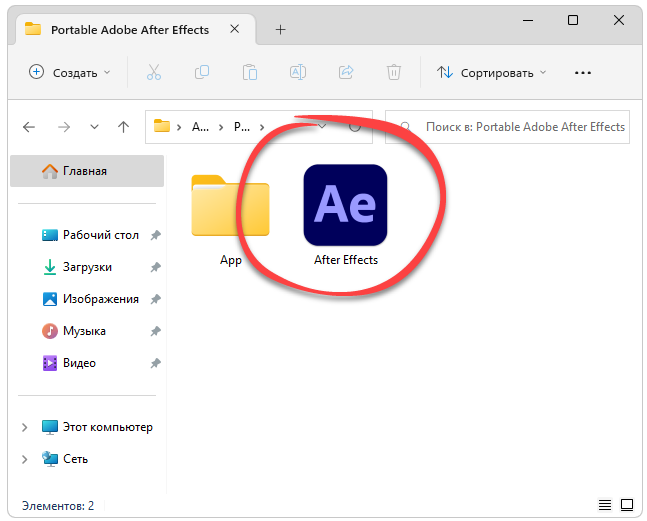The image size is (647, 521).
Task: Unpin Видео via pin icon
Action: click(155, 363)
